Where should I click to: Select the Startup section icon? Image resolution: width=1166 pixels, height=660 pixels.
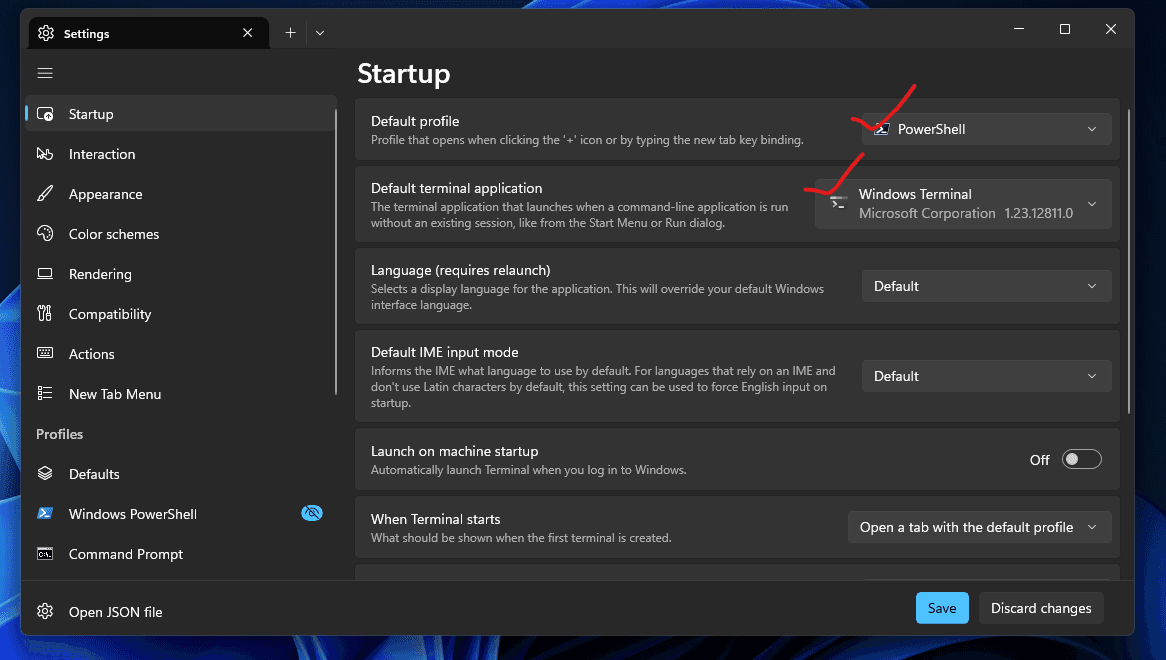coord(45,114)
